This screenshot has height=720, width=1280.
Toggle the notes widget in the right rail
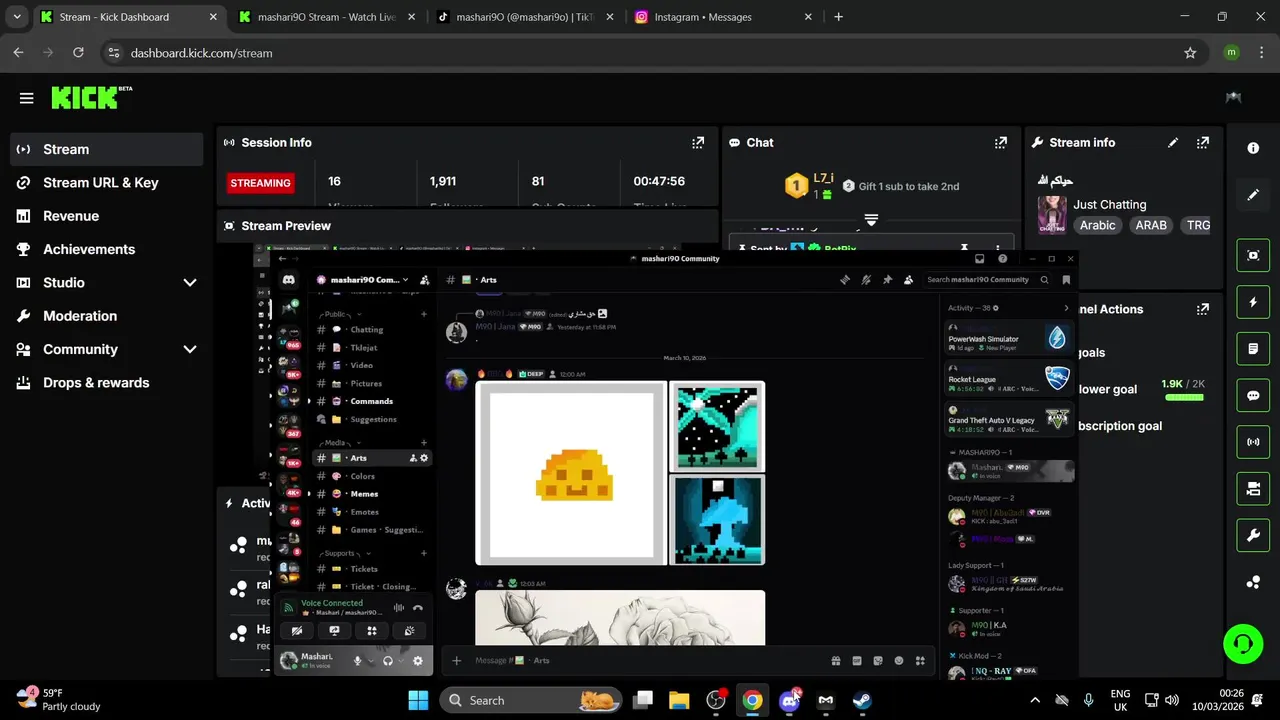(1253, 349)
